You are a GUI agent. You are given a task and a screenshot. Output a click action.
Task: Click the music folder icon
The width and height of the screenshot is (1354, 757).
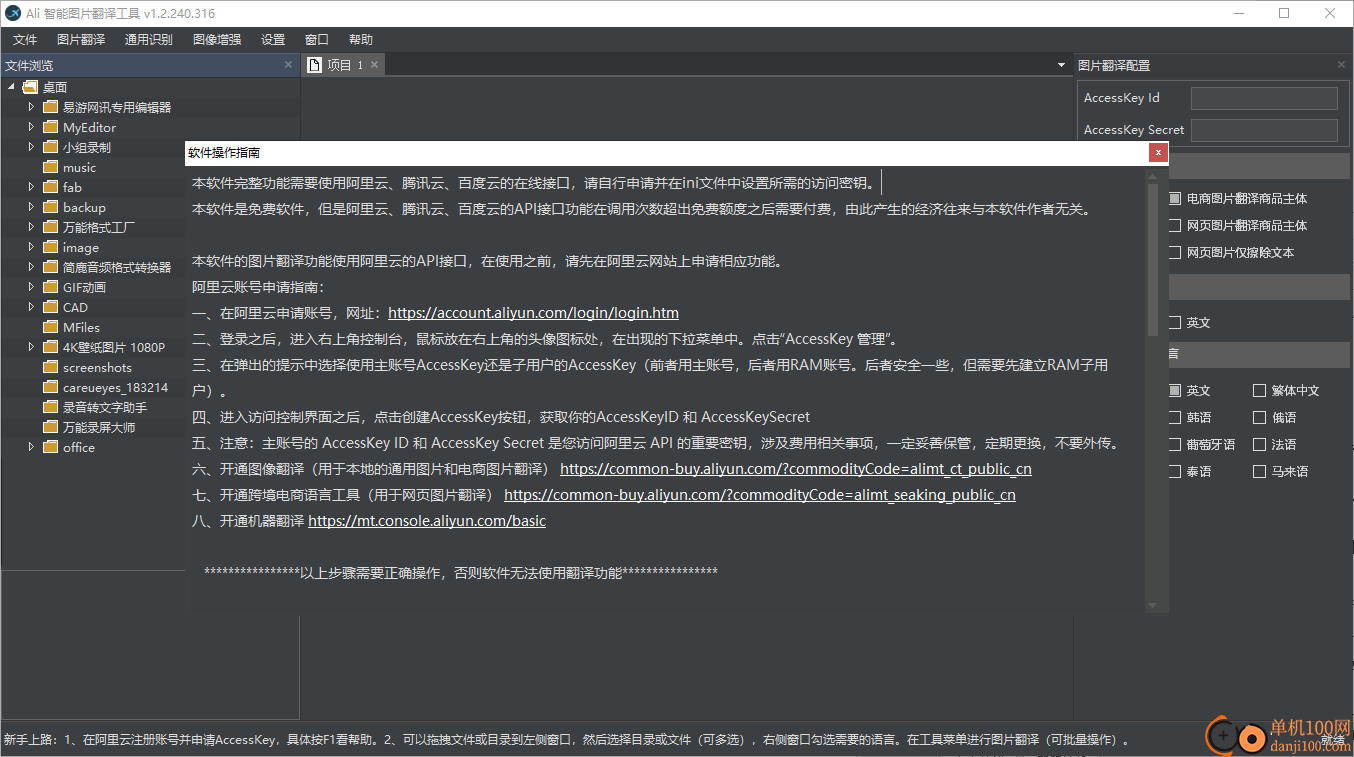[x=51, y=167]
